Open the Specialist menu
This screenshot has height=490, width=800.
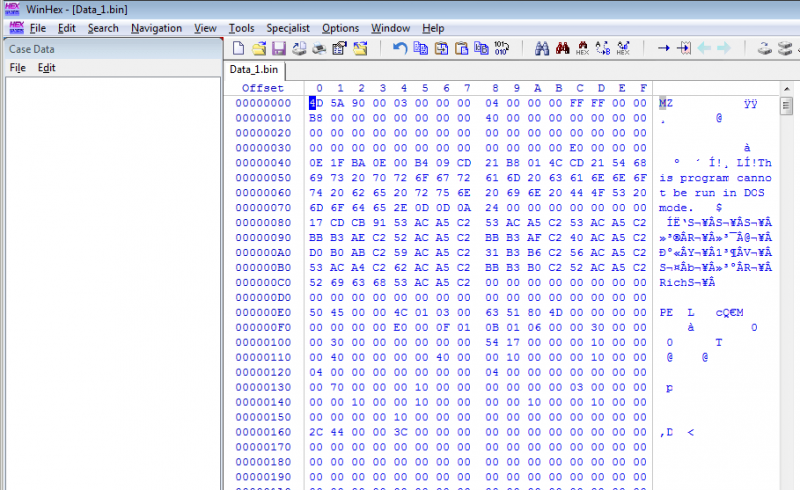click(x=288, y=28)
